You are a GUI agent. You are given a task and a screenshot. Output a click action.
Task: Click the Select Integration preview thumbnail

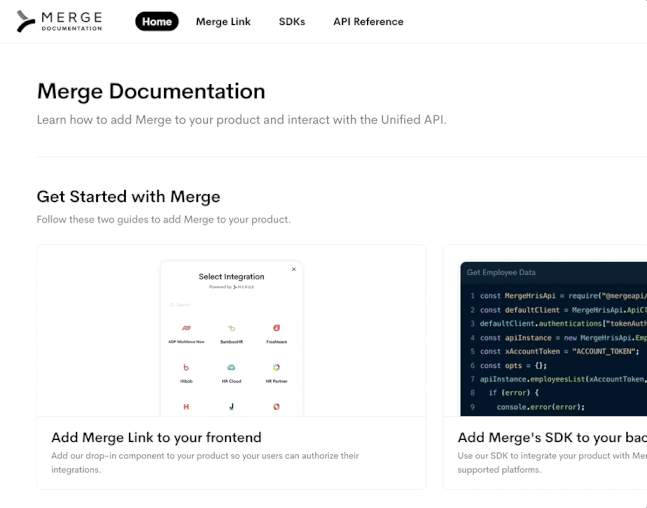coord(231,338)
